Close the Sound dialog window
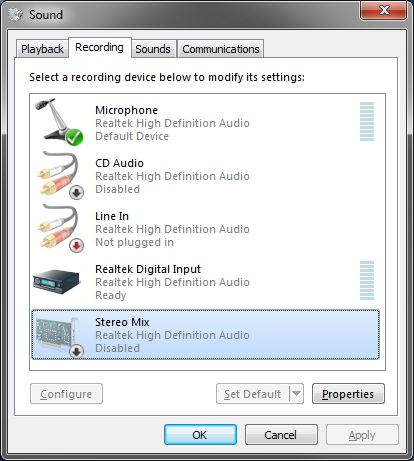 click(x=383, y=10)
